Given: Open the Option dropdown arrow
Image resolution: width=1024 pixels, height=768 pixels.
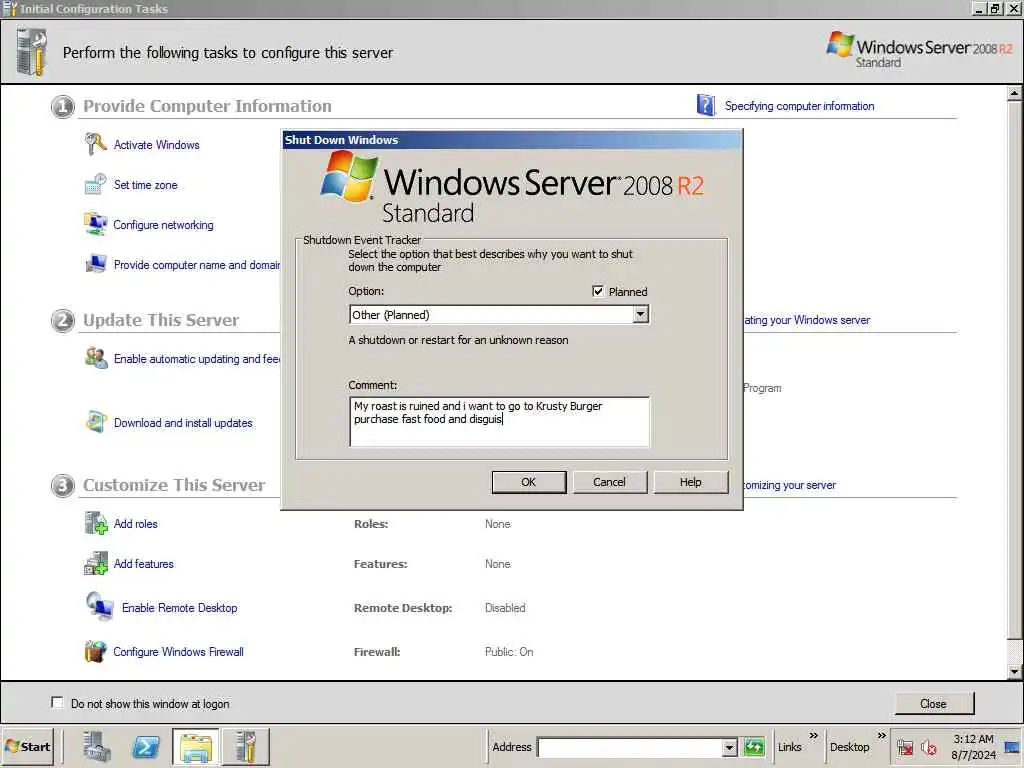Looking at the screenshot, I should coord(641,314).
